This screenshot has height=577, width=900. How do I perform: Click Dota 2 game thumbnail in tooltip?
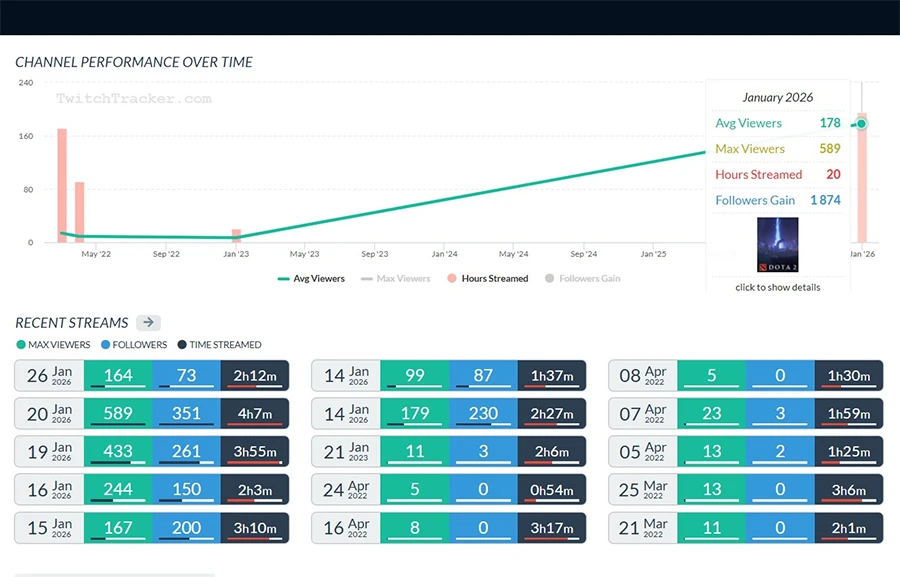(778, 245)
